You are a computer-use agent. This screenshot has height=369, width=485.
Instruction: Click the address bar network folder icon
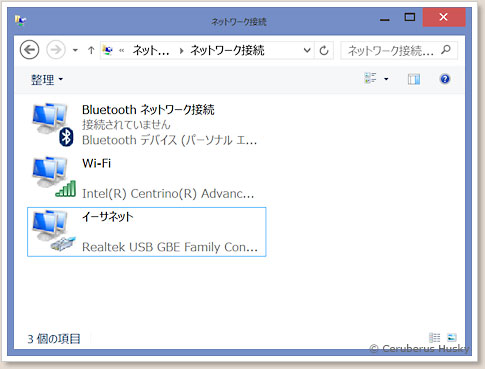[x=108, y=50]
